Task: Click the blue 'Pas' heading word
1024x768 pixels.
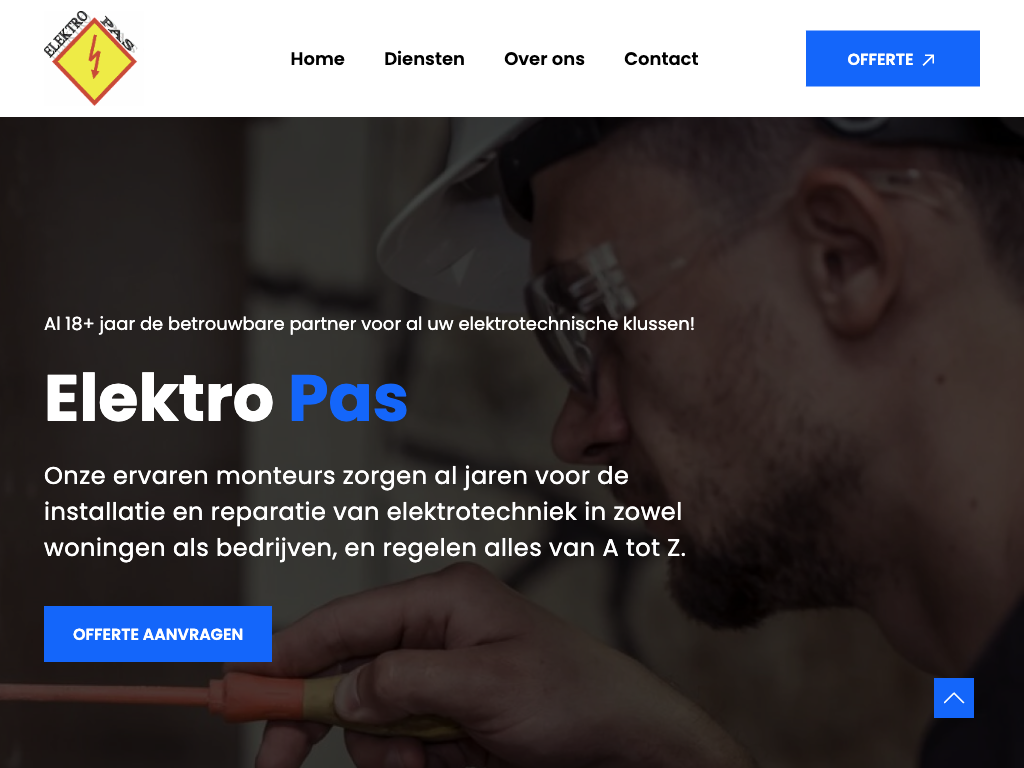Action: point(349,398)
